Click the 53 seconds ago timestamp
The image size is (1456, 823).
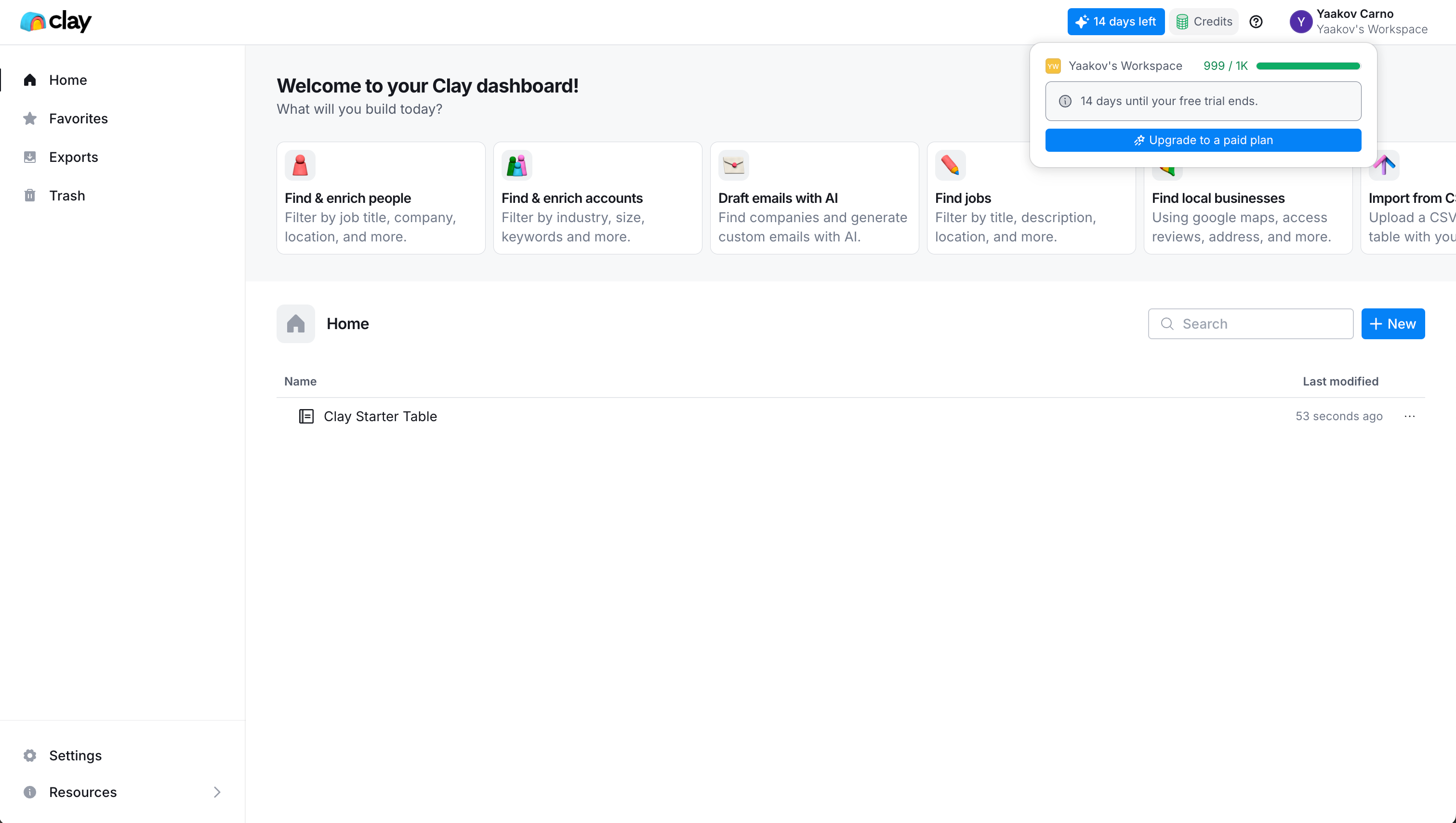point(1339,416)
